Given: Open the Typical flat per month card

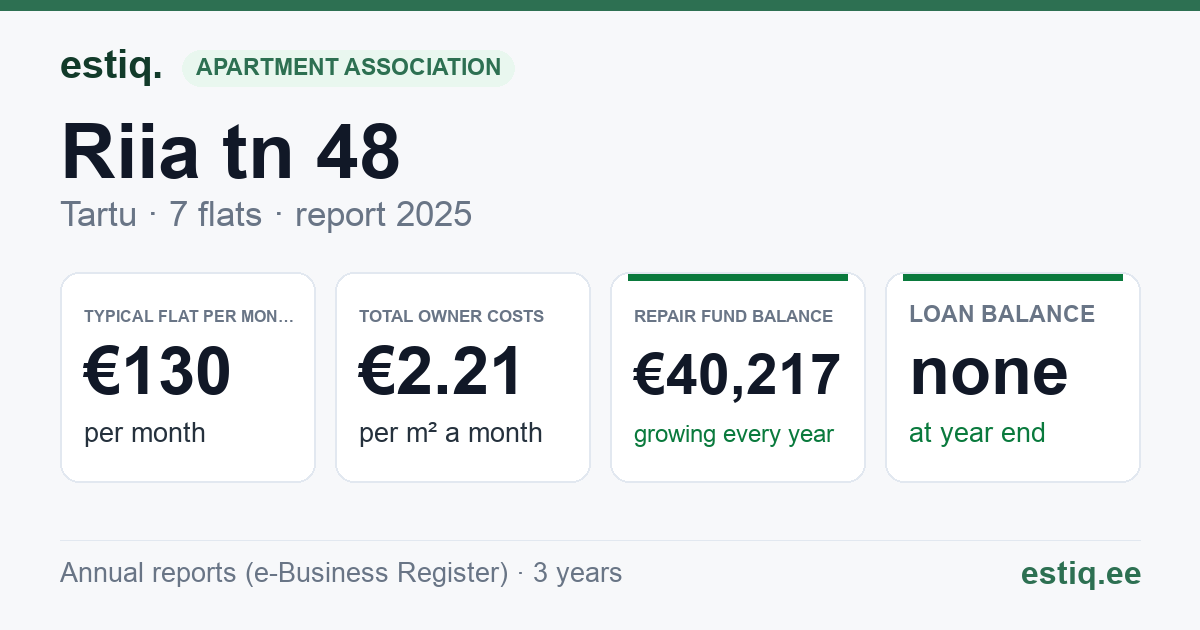Looking at the screenshot, I should [188, 378].
